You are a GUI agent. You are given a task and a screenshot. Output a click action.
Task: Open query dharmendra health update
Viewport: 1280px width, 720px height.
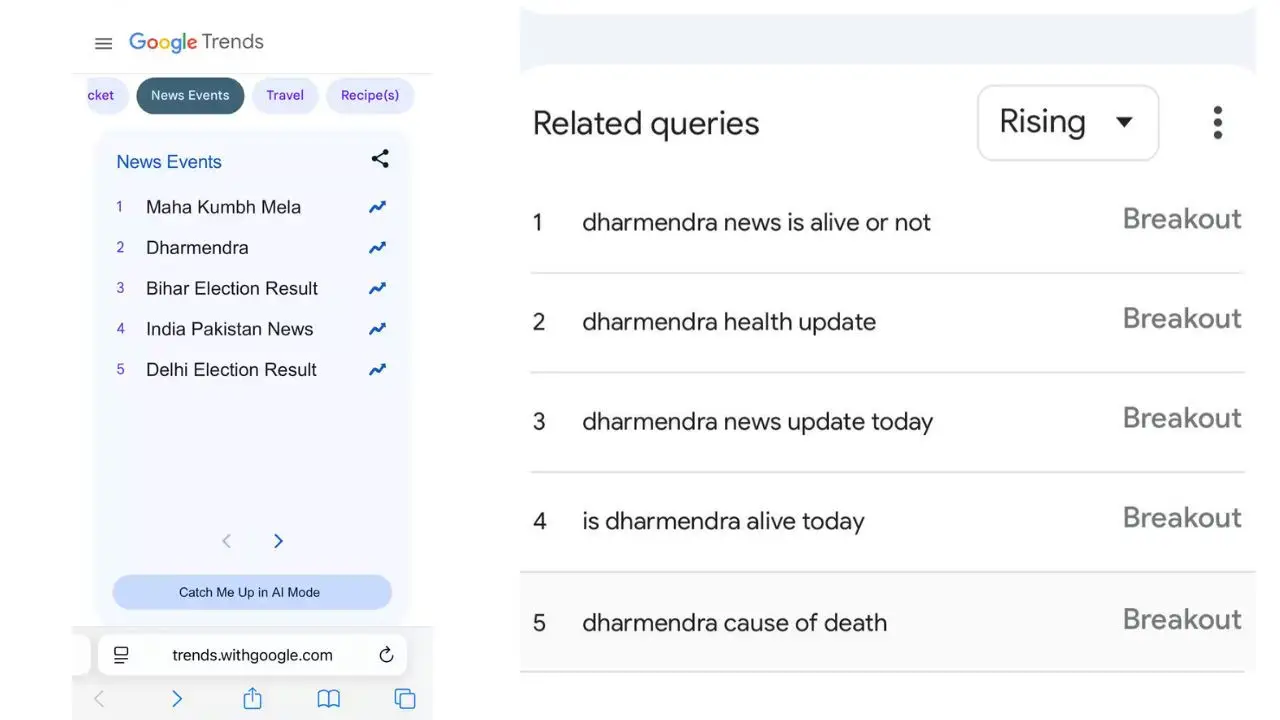pos(728,322)
